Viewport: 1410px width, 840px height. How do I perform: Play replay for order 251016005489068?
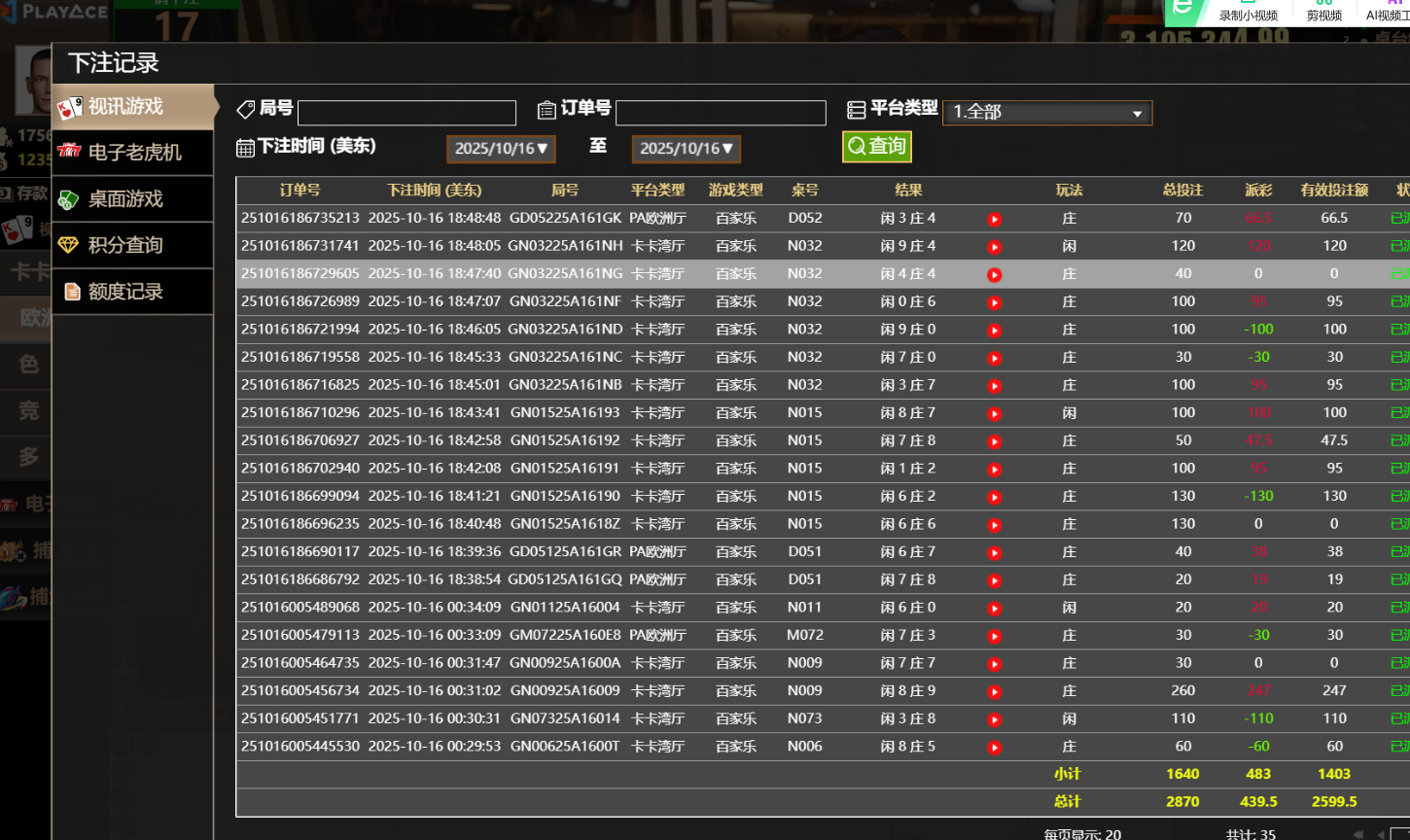994,608
